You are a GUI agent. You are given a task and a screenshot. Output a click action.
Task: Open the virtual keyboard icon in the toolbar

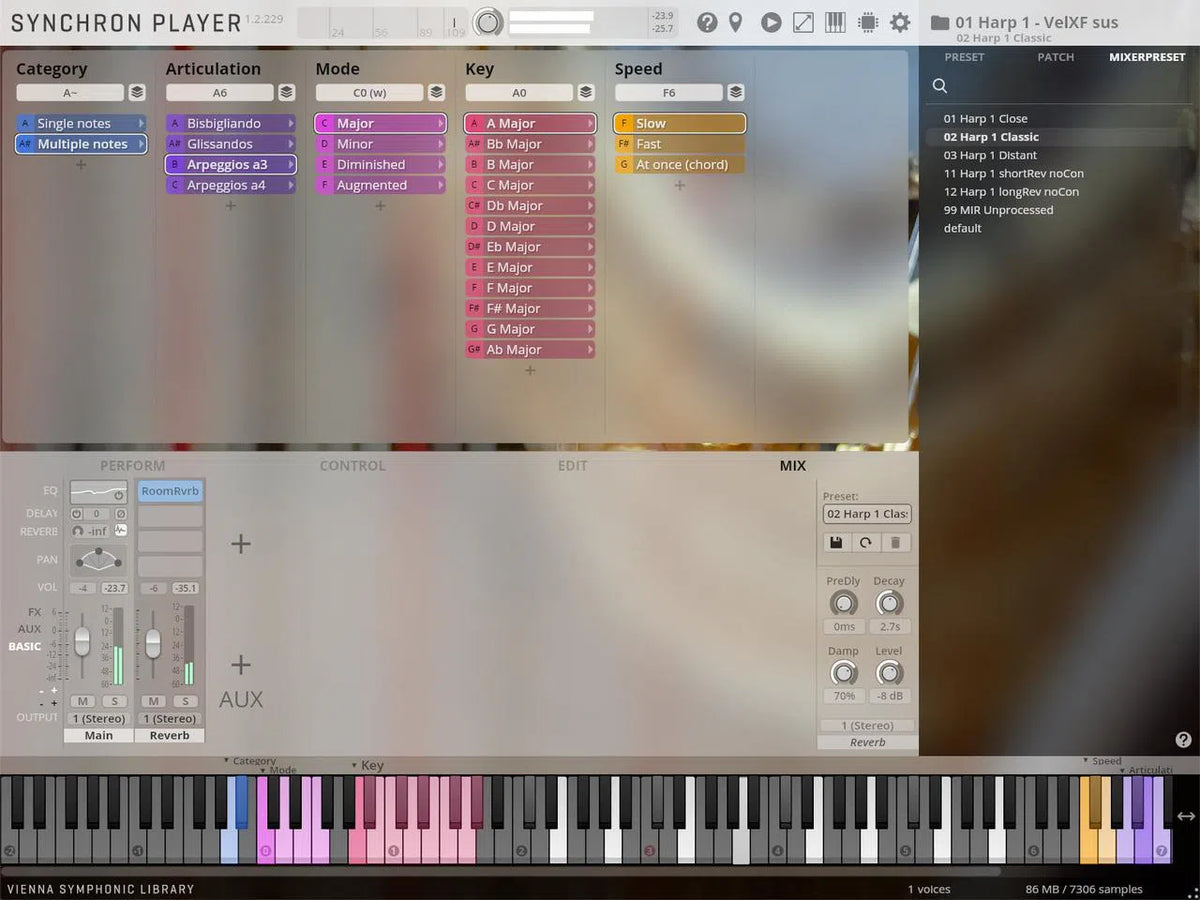(835, 22)
